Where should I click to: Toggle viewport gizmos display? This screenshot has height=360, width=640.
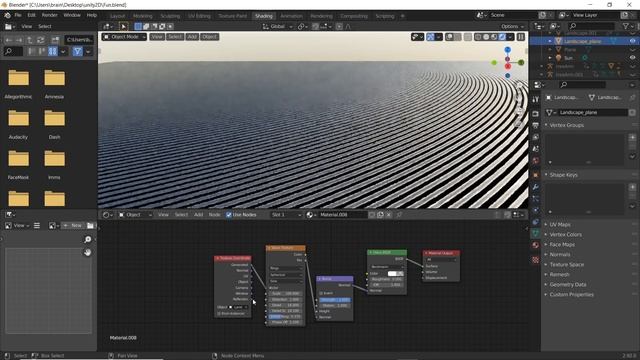[430, 37]
